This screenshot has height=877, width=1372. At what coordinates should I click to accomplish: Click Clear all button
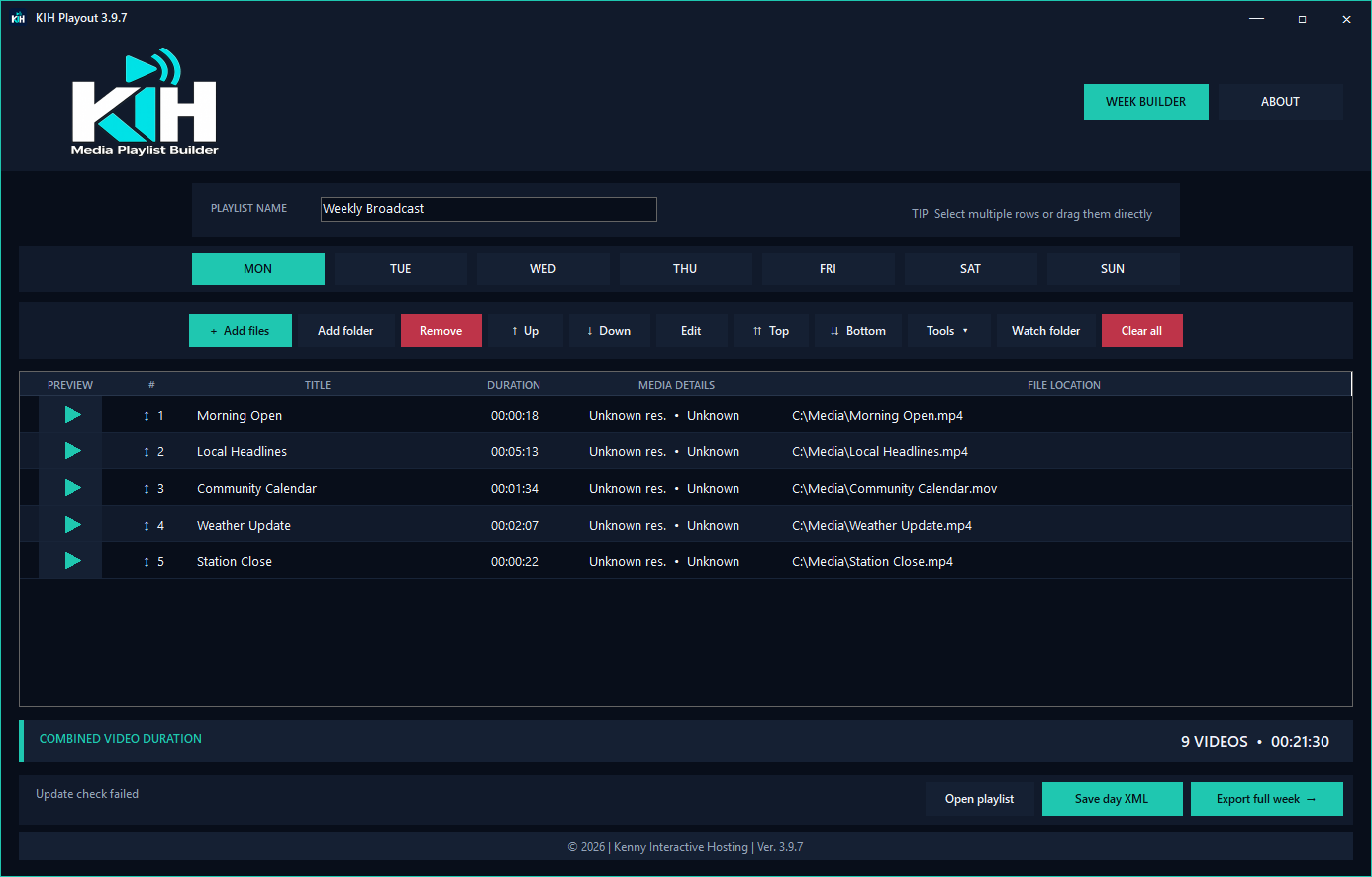(1142, 331)
